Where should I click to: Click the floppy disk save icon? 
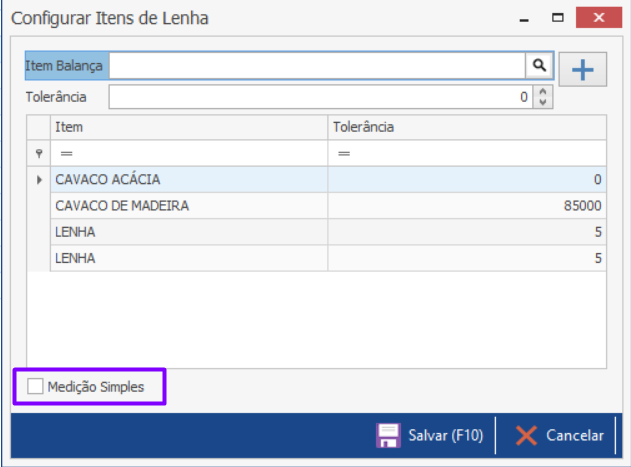click(388, 435)
